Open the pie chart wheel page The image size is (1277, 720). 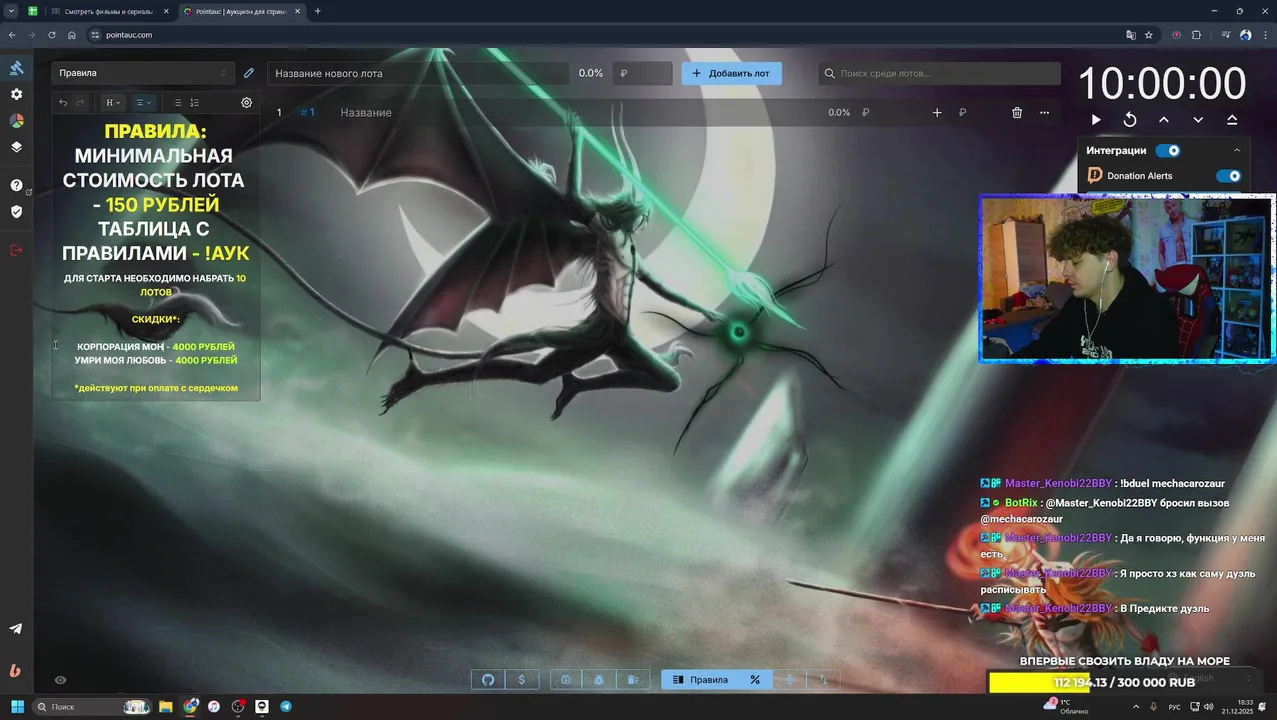click(16, 120)
